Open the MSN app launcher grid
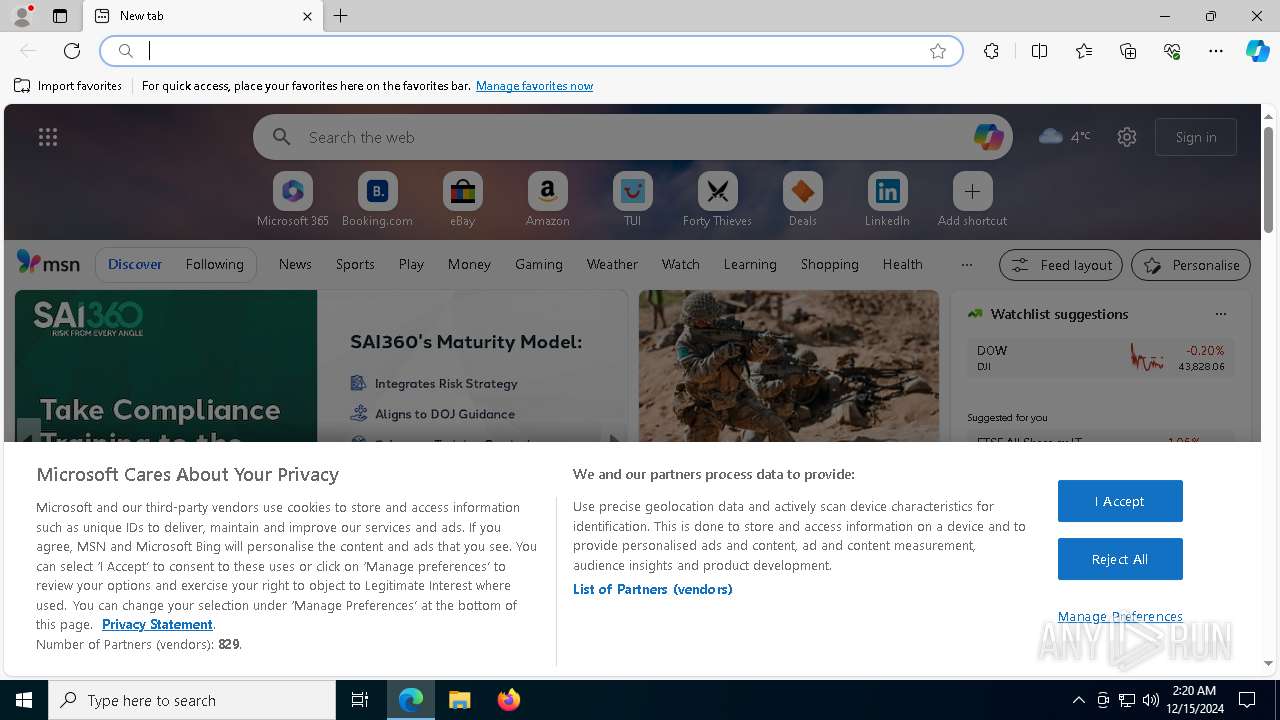This screenshot has width=1280, height=720. click(48, 137)
